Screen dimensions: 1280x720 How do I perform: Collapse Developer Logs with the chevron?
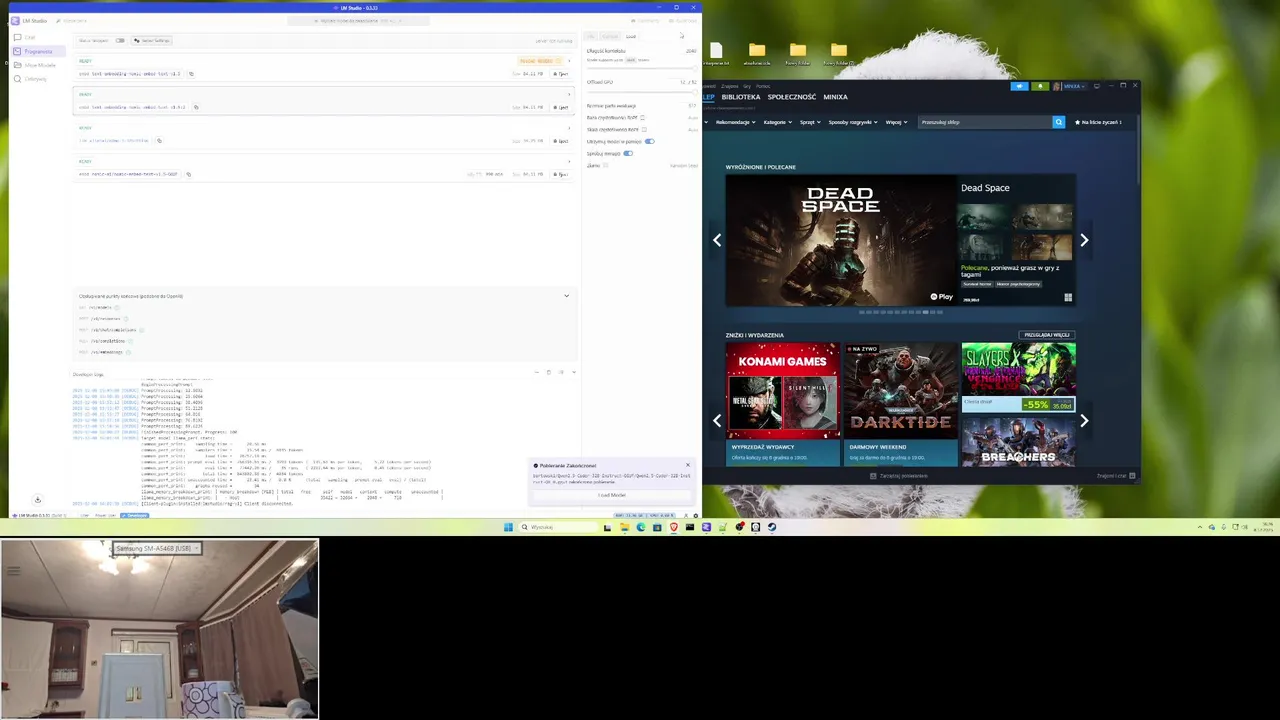573,372
